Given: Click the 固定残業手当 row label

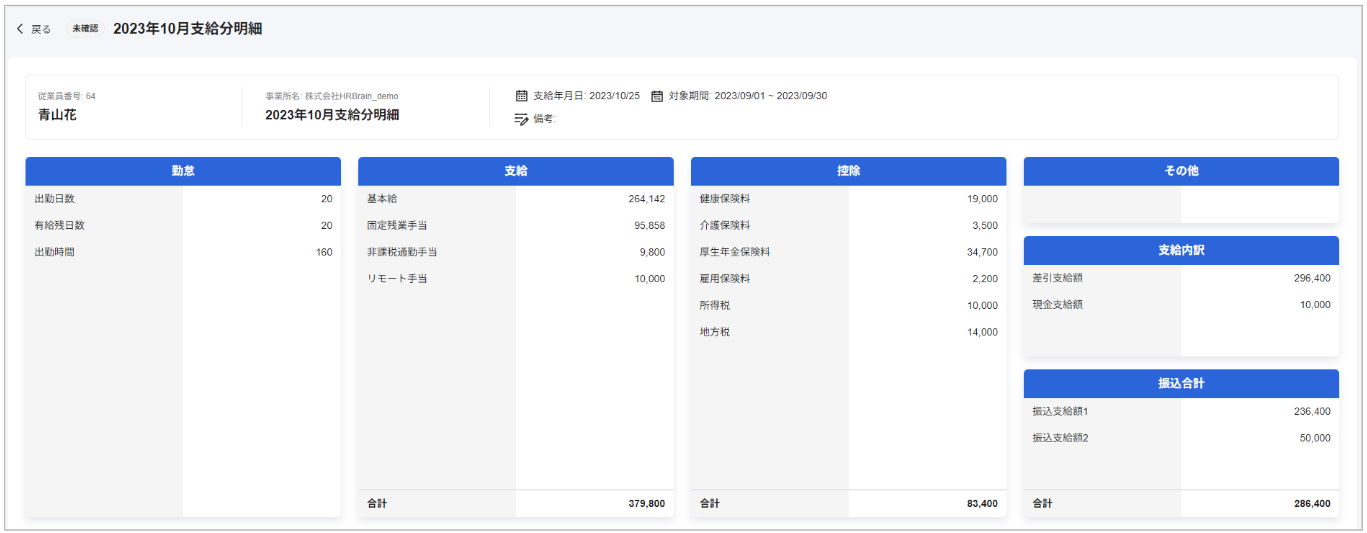Looking at the screenshot, I should [397, 225].
